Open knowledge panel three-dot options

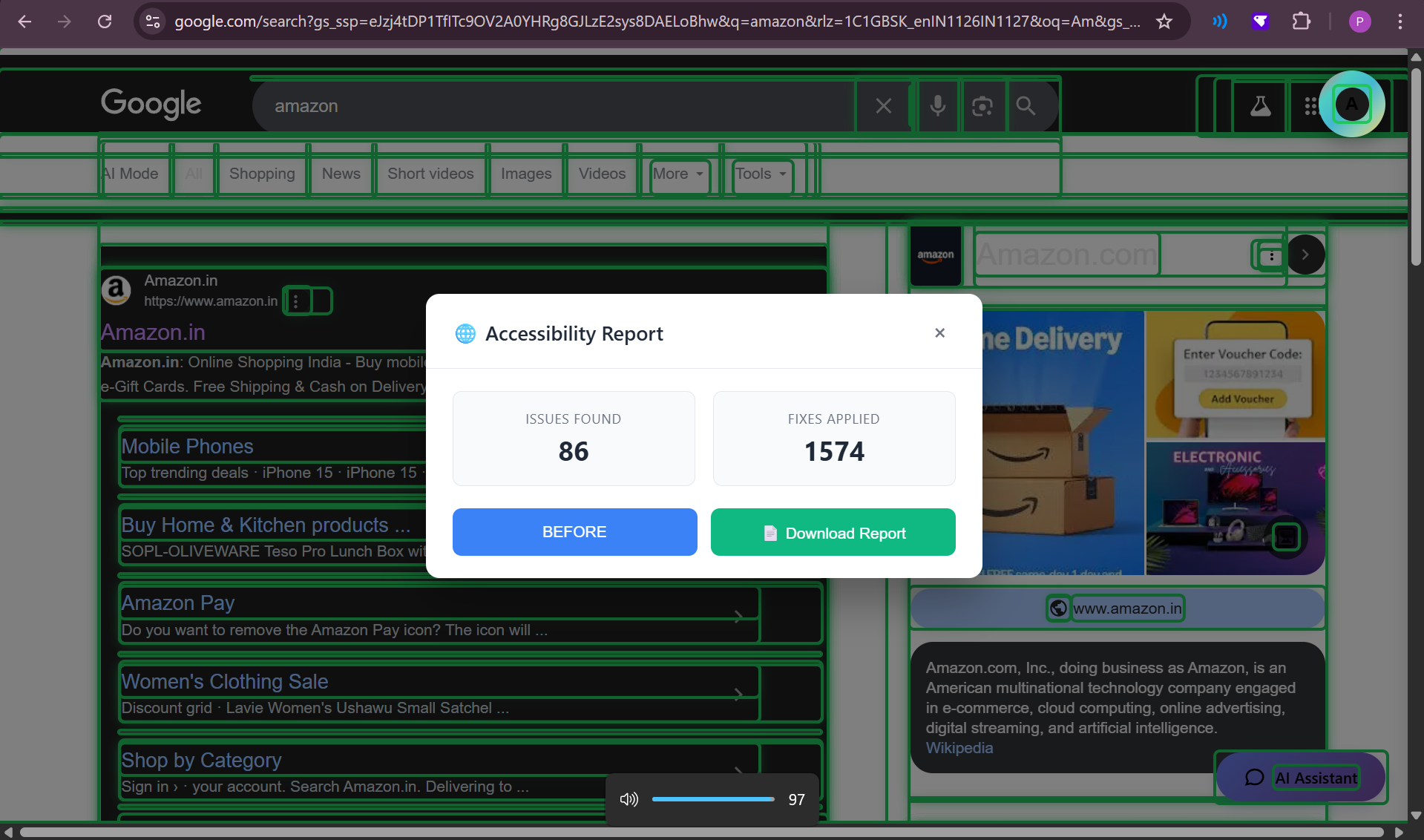tap(1271, 256)
